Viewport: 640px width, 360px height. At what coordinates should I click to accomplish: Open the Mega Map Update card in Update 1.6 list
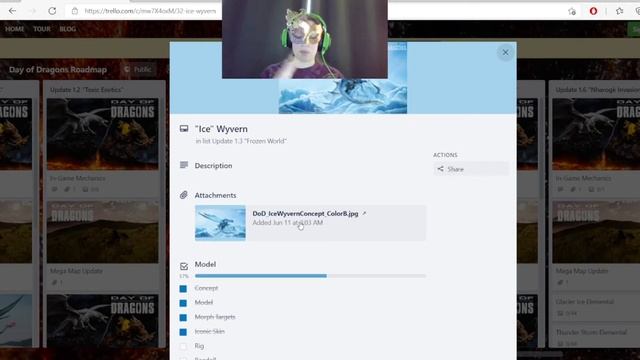596,243
